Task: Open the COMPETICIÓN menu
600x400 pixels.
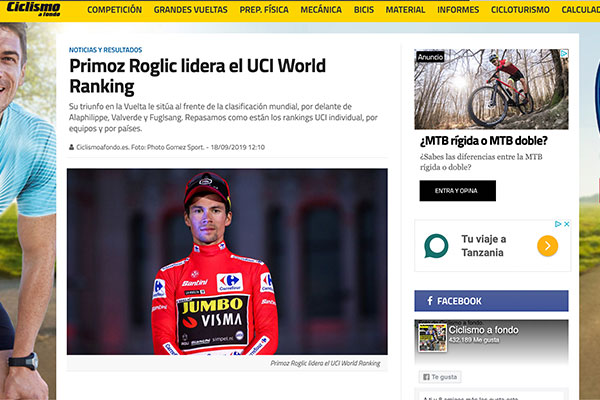Action: [x=114, y=10]
